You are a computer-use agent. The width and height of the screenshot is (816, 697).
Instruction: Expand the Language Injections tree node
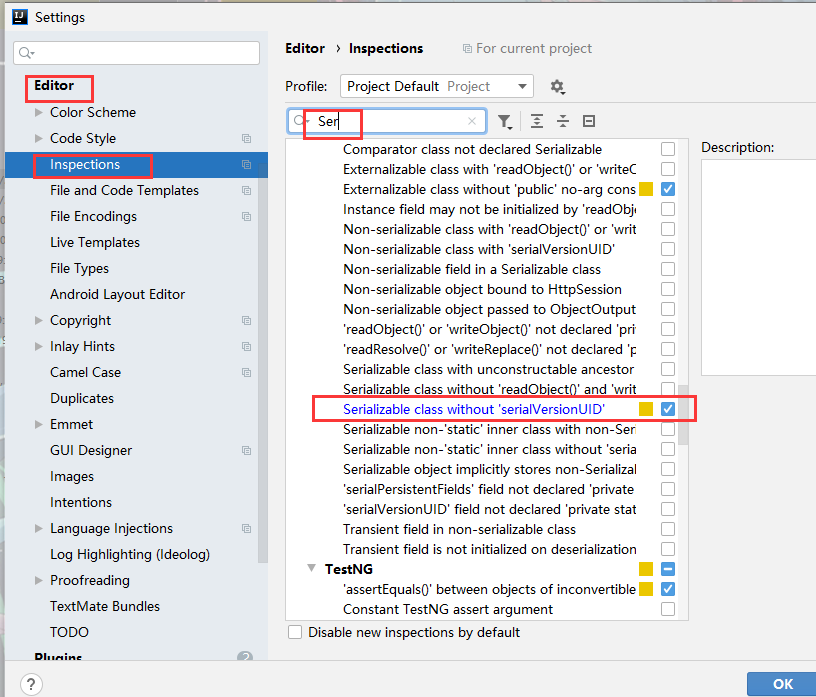(x=39, y=528)
